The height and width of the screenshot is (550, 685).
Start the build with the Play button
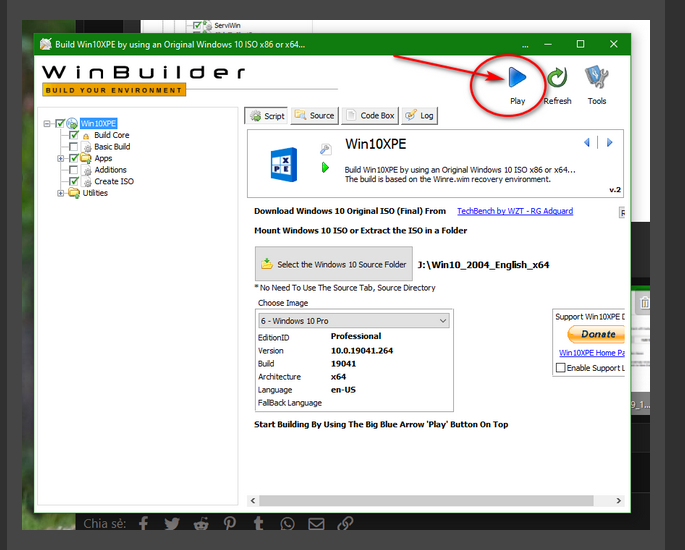tap(517, 78)
